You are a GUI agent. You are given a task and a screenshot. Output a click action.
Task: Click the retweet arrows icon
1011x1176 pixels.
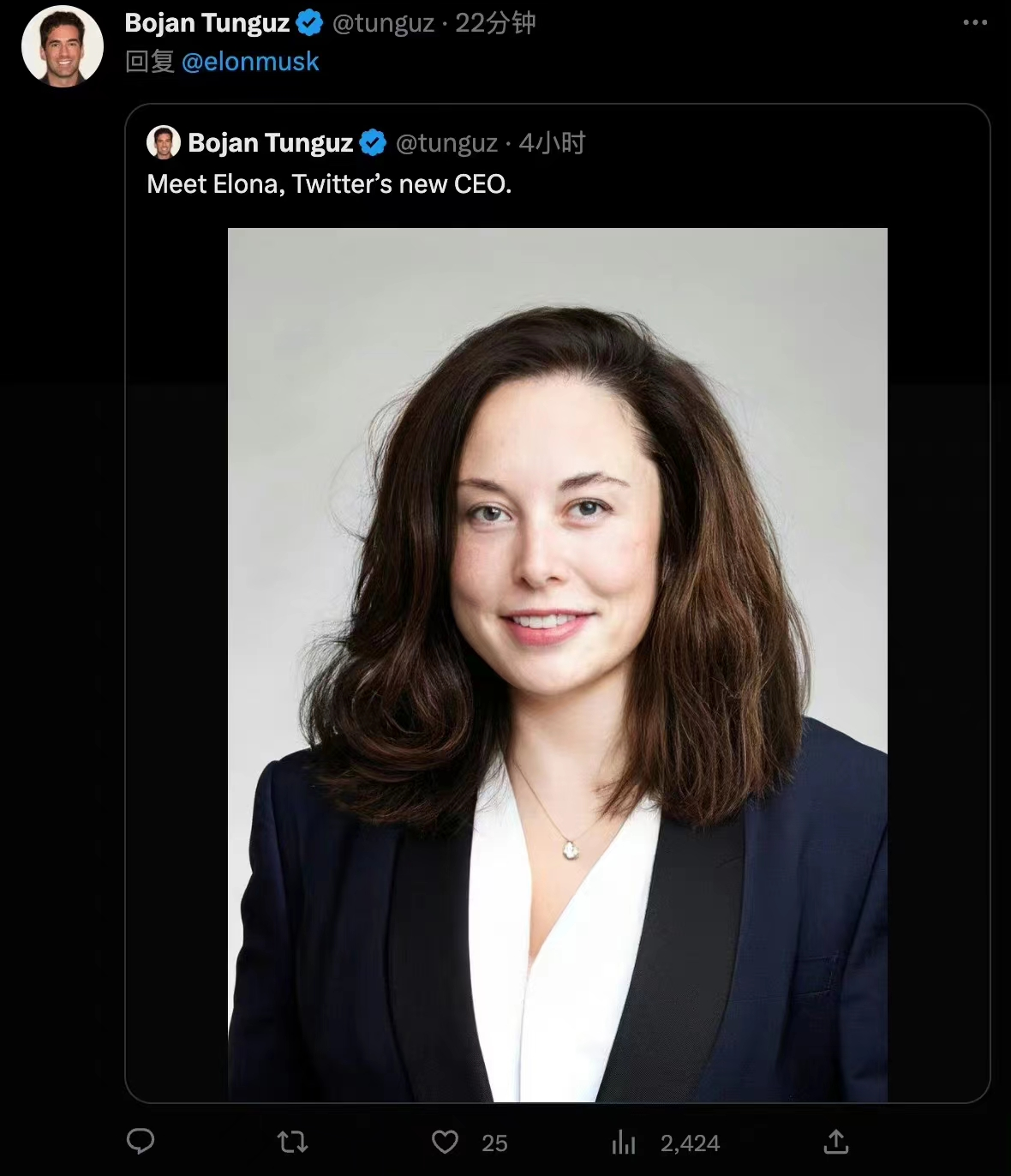[293, 1142]
